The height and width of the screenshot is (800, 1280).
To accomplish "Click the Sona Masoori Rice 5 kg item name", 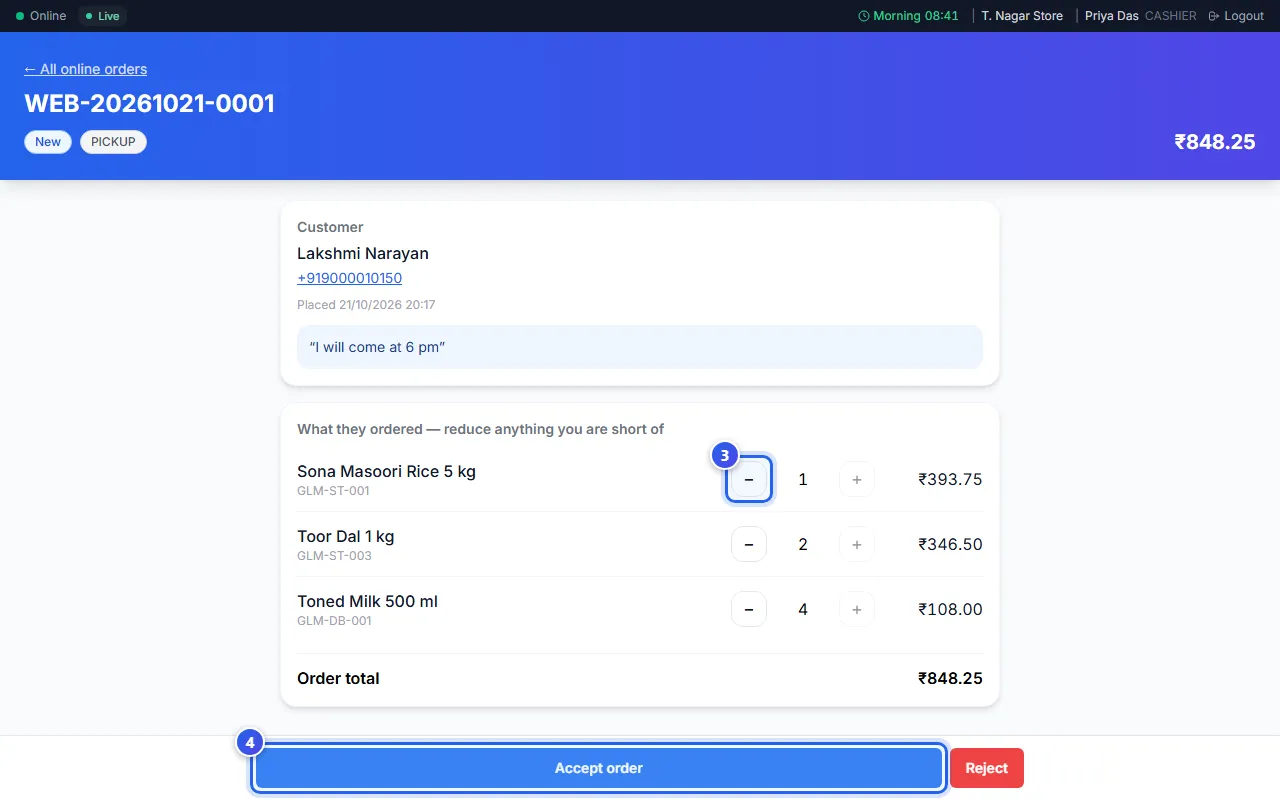I will click(x=386, y=472).
